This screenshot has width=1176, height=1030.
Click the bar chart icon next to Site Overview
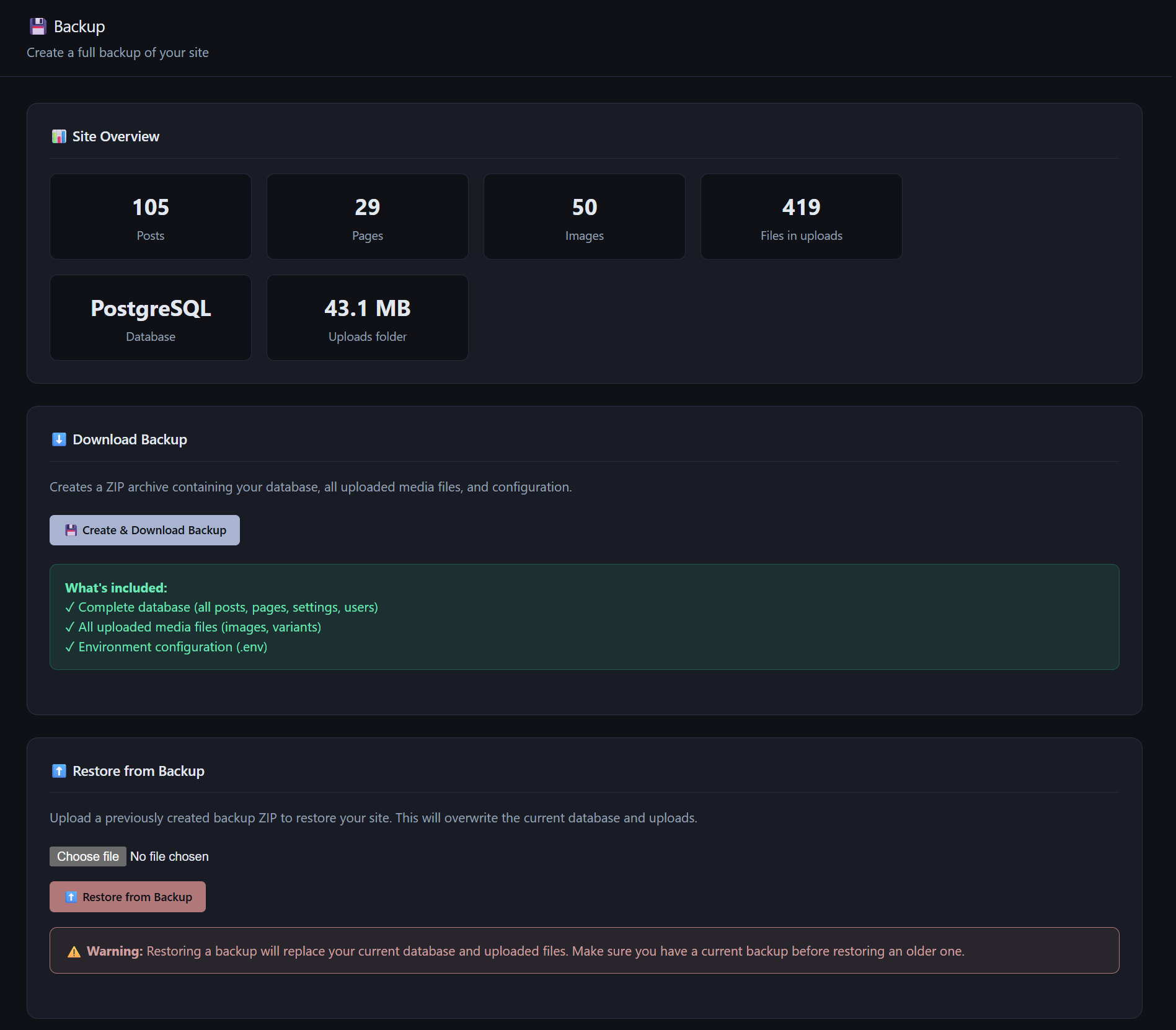click(59, 136)
